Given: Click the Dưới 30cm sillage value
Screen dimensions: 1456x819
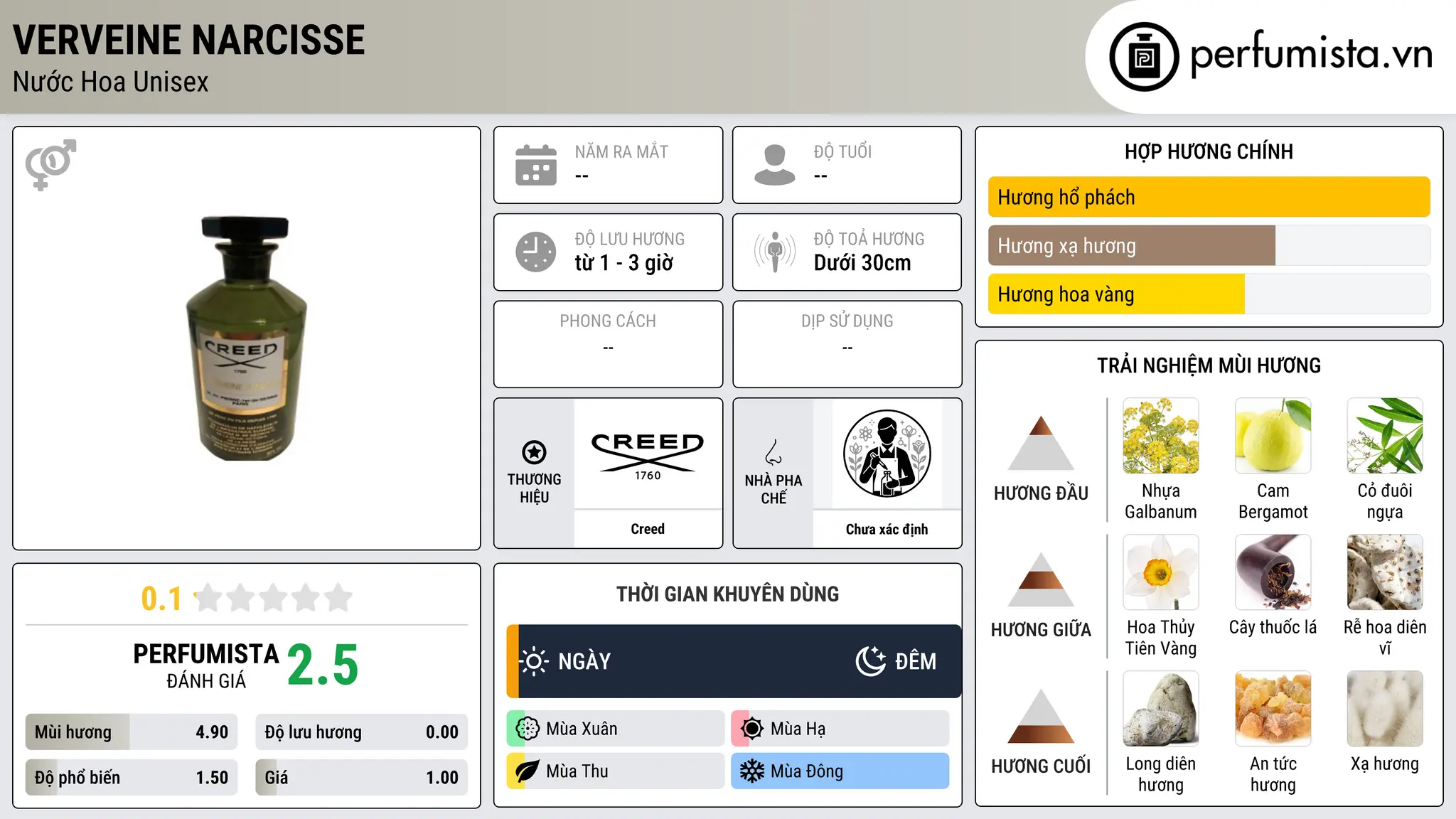Looking at the screenshot, I should tap(862, 263).
